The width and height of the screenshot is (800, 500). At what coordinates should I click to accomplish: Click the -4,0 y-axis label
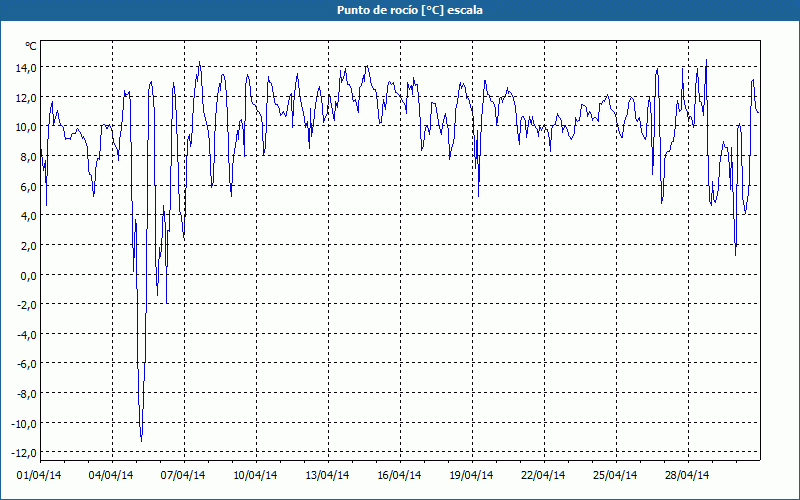pos(28,335)
